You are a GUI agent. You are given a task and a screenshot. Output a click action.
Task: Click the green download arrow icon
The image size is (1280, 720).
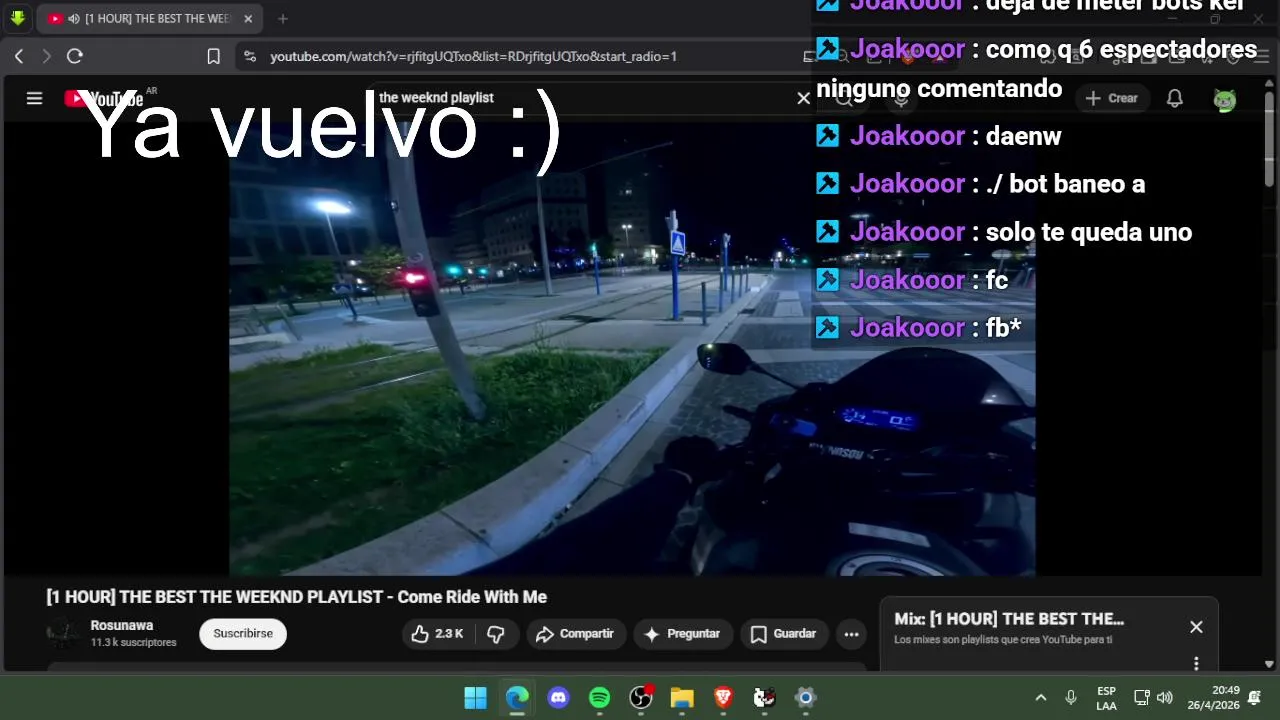(x=17, y=18)
